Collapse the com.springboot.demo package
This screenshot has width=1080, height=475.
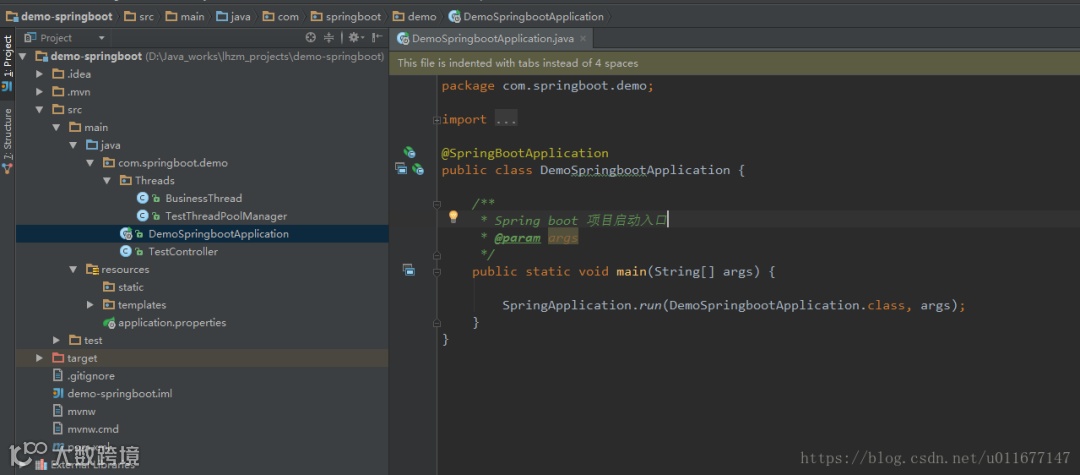90,163
